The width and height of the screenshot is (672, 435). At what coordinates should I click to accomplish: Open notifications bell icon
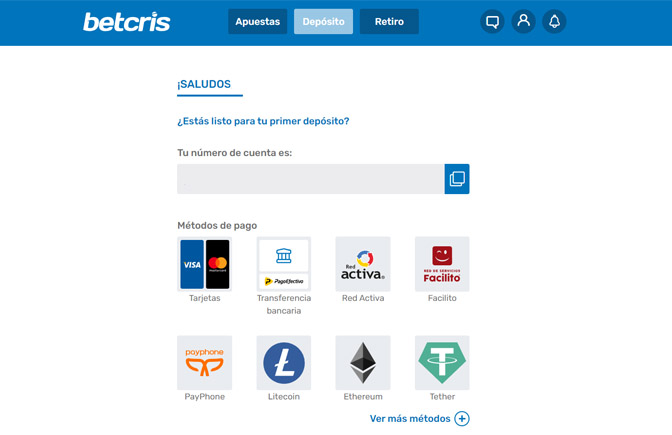tap(554, 21)
